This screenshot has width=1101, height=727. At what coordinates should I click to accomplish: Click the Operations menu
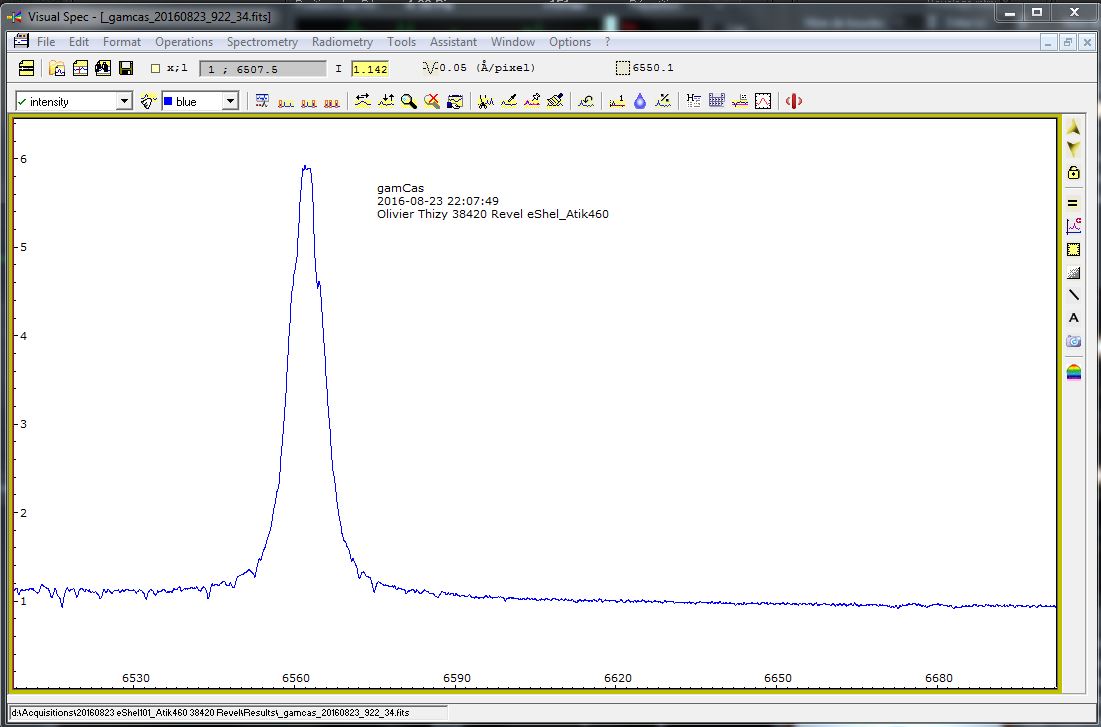(x=183, y=42)
